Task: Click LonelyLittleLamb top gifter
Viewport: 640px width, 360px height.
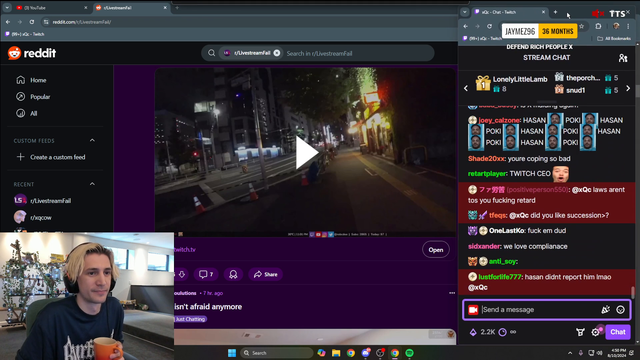Action: tap(520, 79)
